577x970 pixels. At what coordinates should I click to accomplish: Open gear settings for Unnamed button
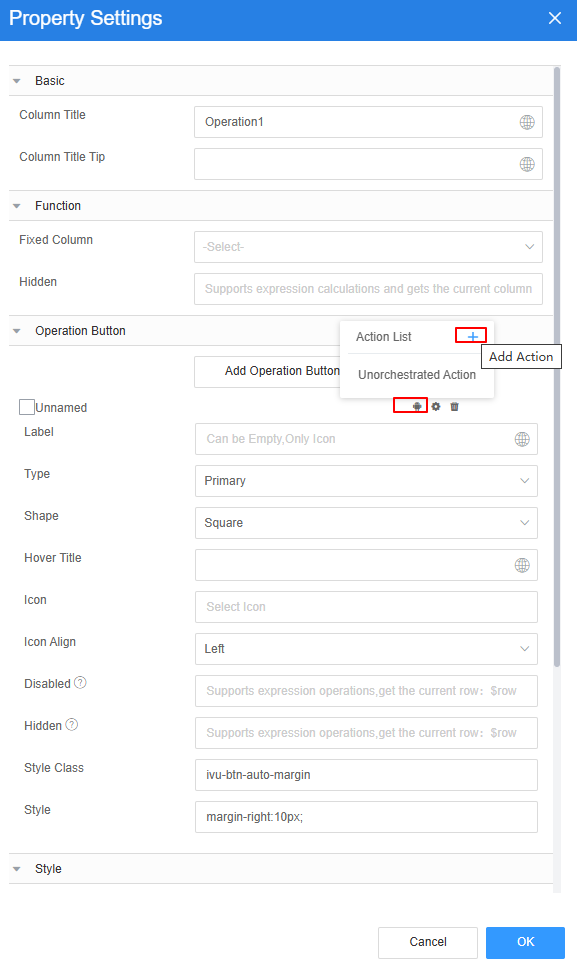pyautogui.click(x=436, y=406)
